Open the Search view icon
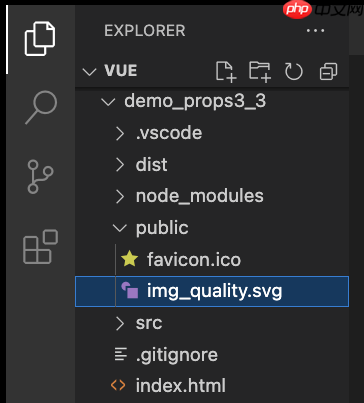 [x=41, y=107]
